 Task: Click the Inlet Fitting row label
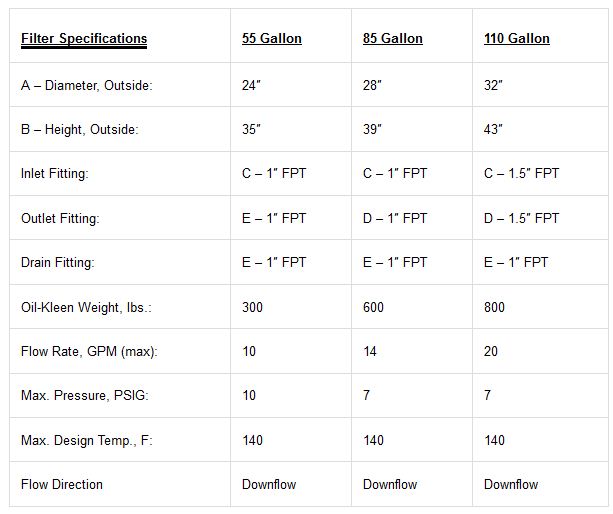pyautogui.click(x=55, y=173)
